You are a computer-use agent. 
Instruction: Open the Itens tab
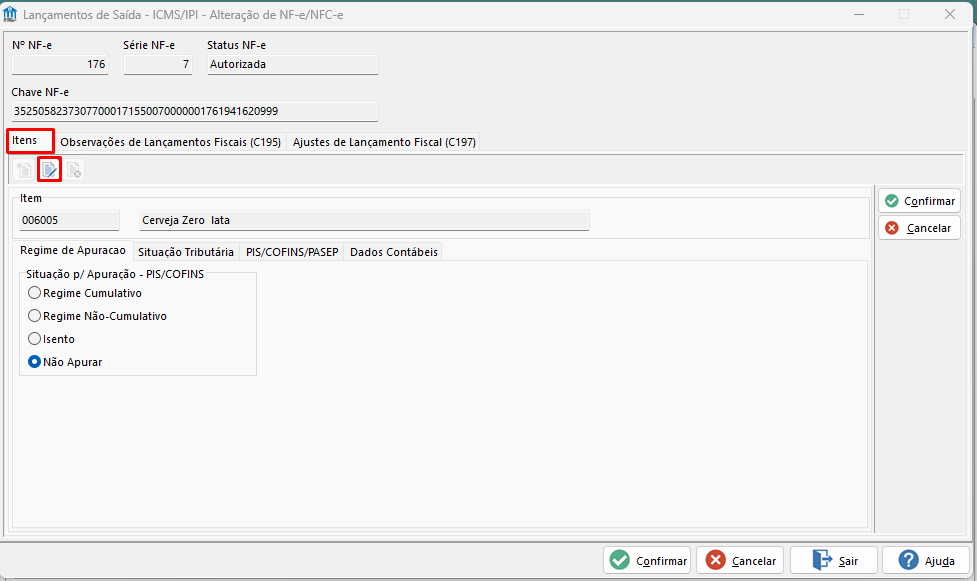pyautogui.click(x=31, y=141)
